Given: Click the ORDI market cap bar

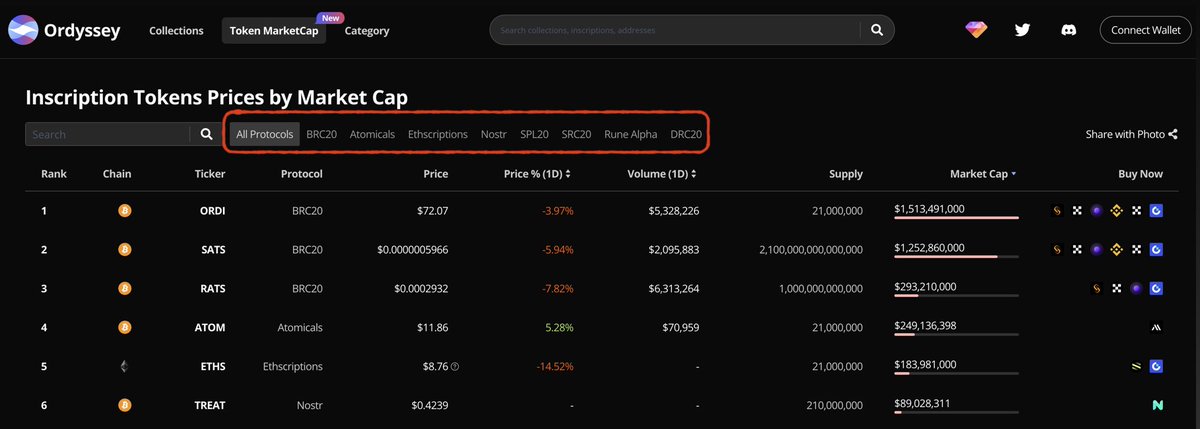Looking at the screenshot, I should [956, 217].
